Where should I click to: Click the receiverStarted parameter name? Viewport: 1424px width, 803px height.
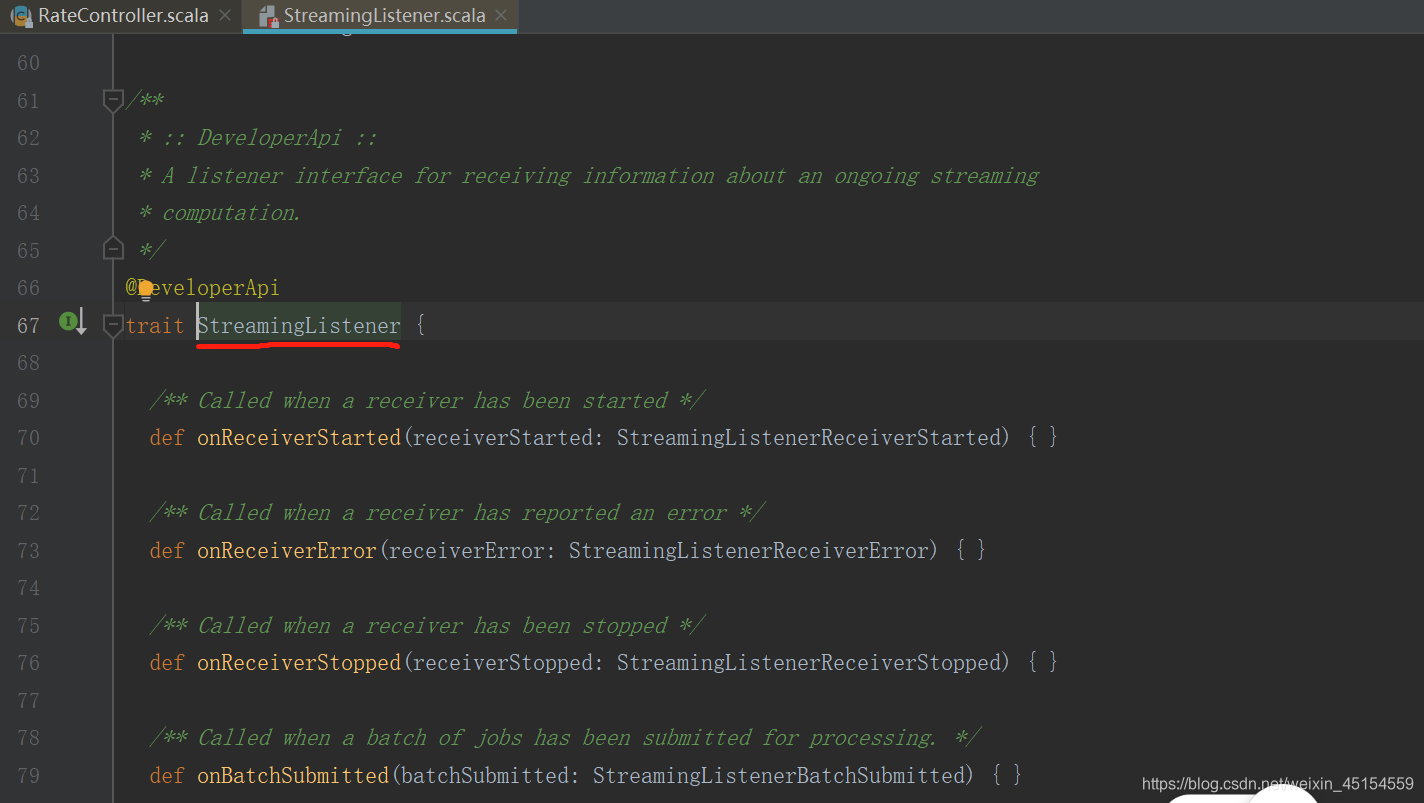coord(503,437)
